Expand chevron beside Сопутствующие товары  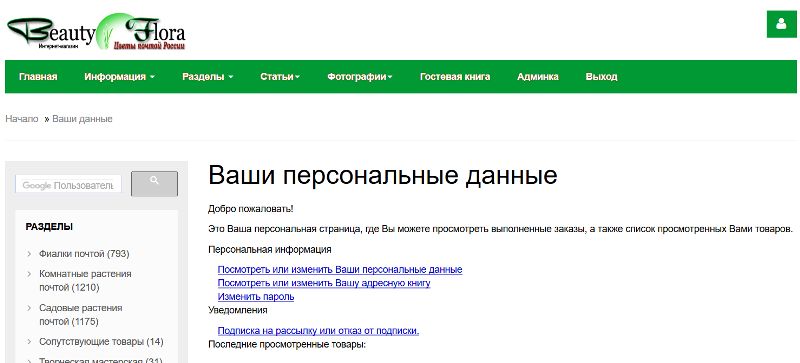tap(30, 342)
